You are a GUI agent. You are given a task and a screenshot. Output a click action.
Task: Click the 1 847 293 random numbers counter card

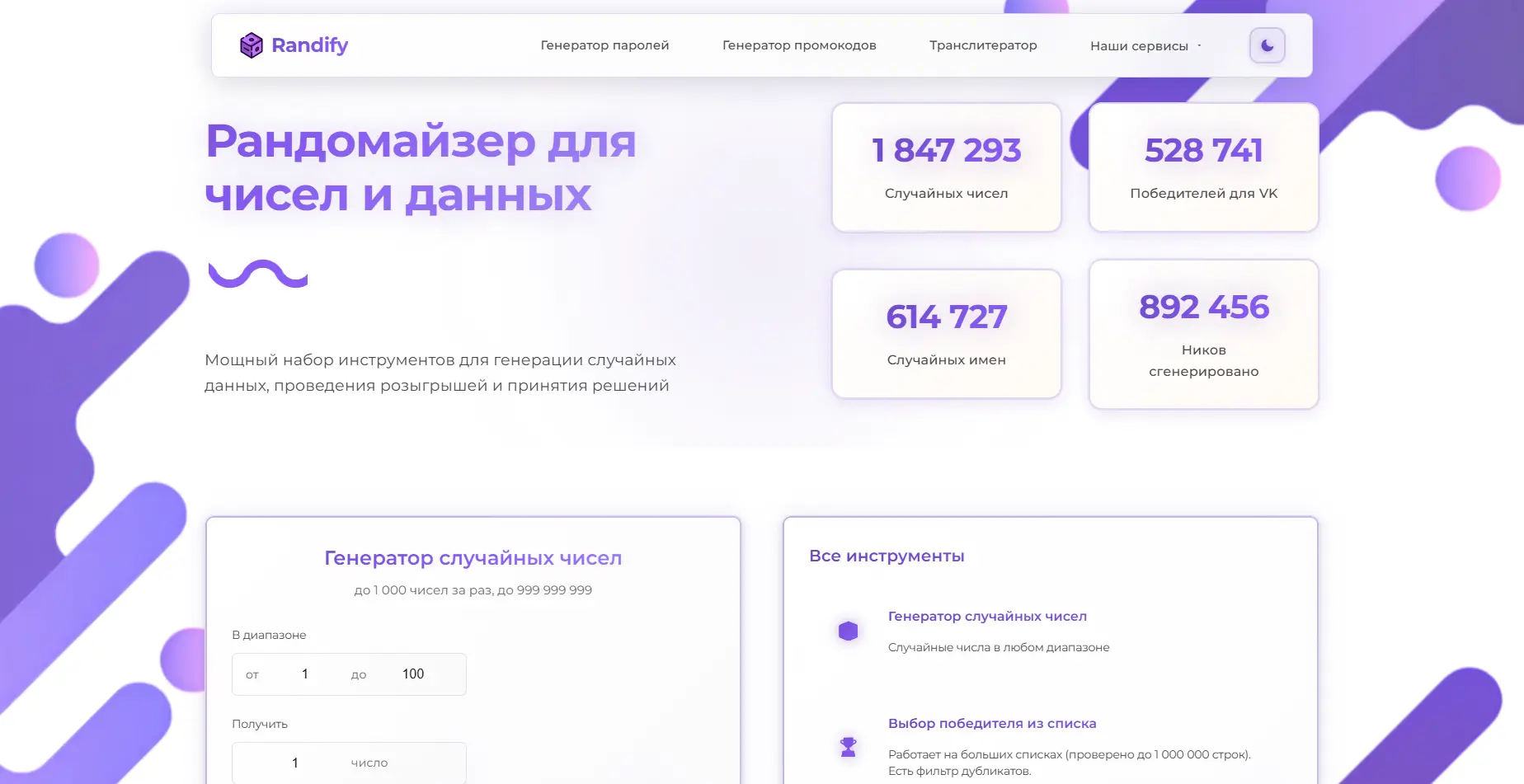point(946,167)
